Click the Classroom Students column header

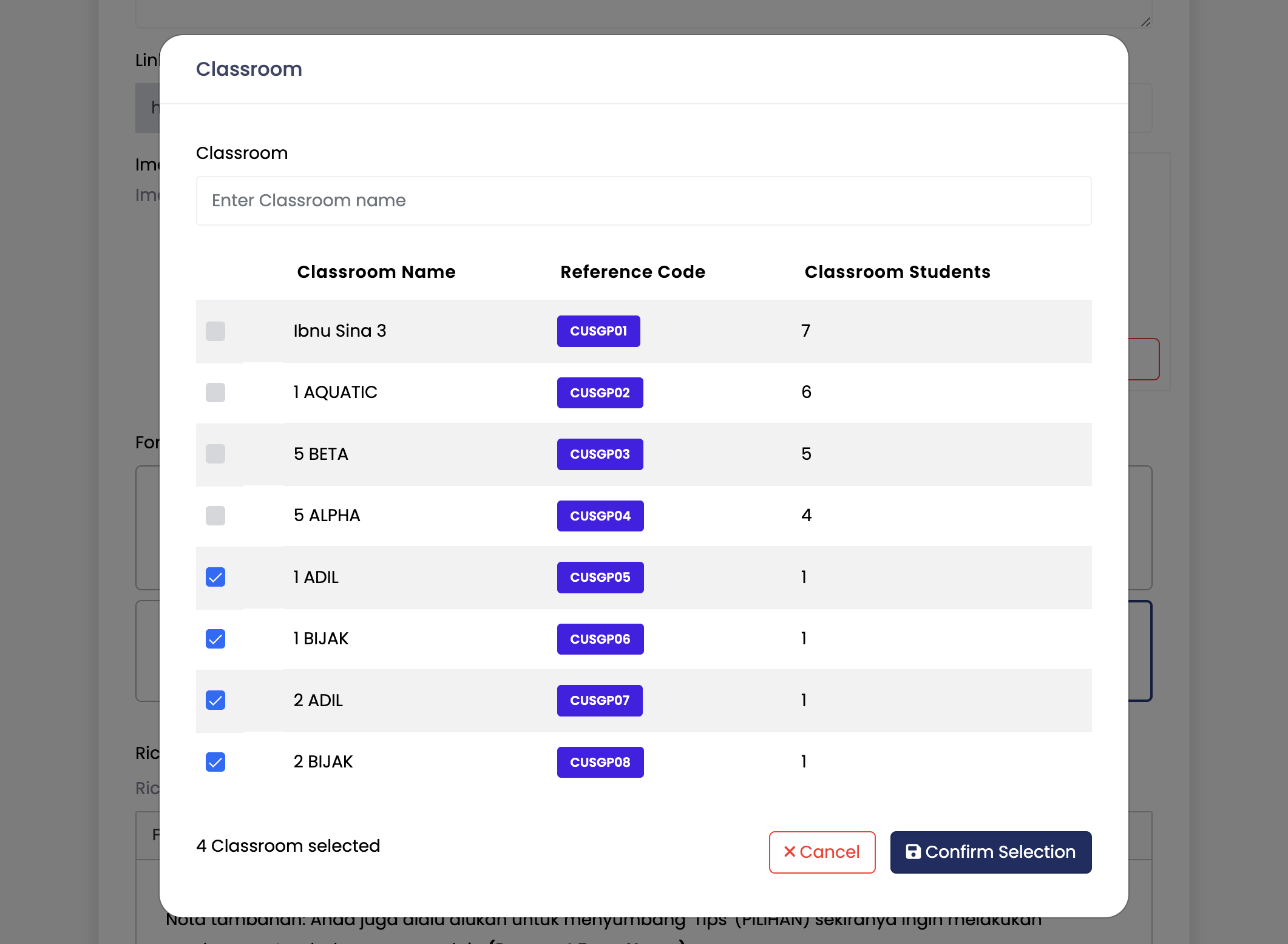(x=897, y=272)
